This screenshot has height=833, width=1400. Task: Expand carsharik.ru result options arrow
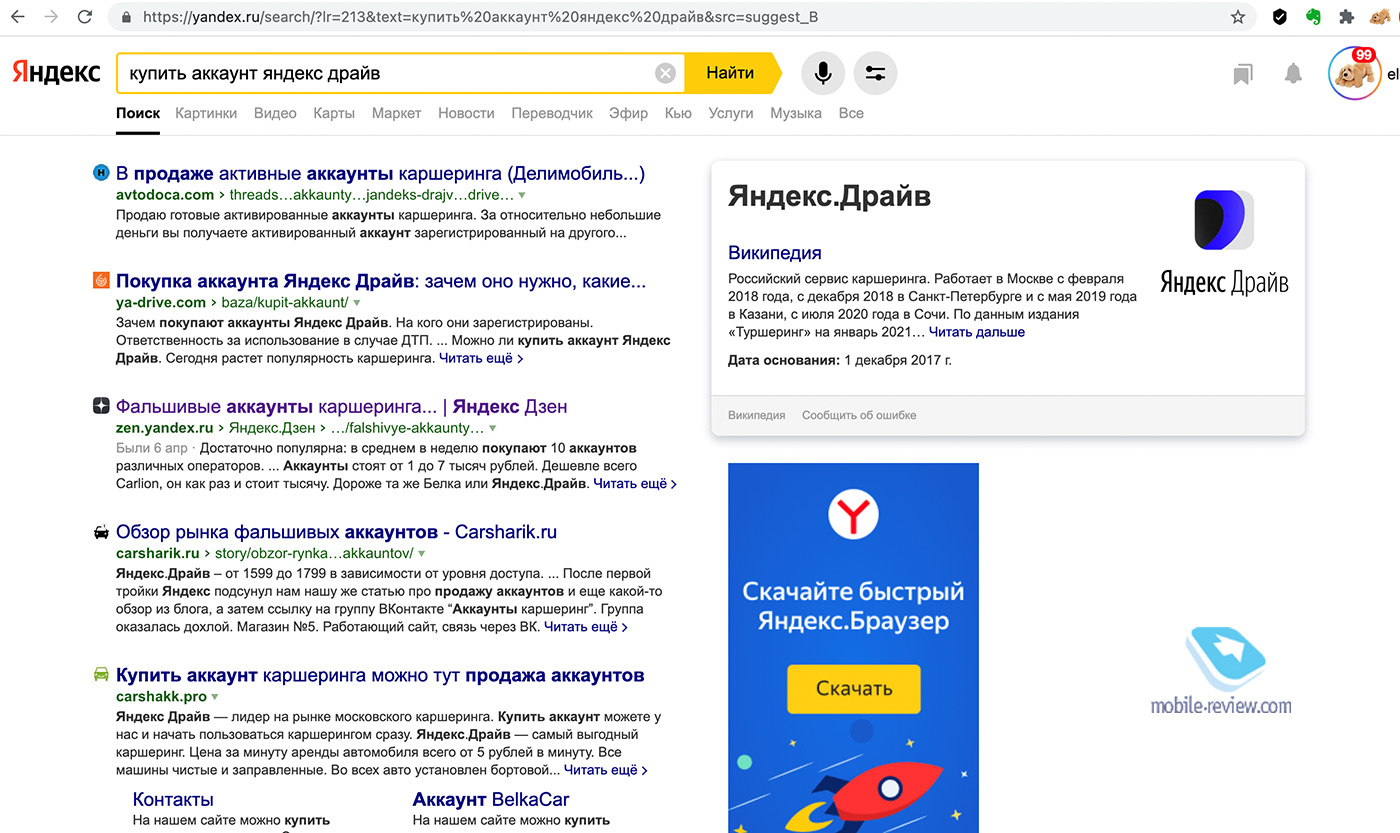click(x=422, y=553)
